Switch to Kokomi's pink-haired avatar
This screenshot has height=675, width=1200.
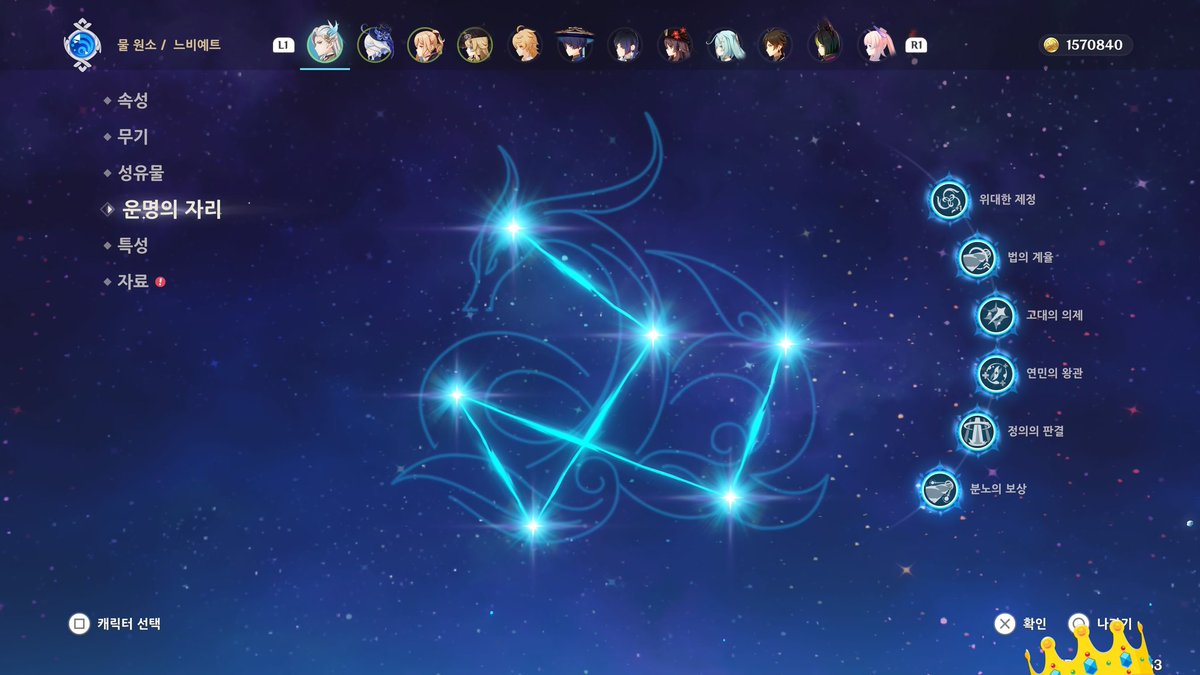pyautogui.click(x=876, y=45)
